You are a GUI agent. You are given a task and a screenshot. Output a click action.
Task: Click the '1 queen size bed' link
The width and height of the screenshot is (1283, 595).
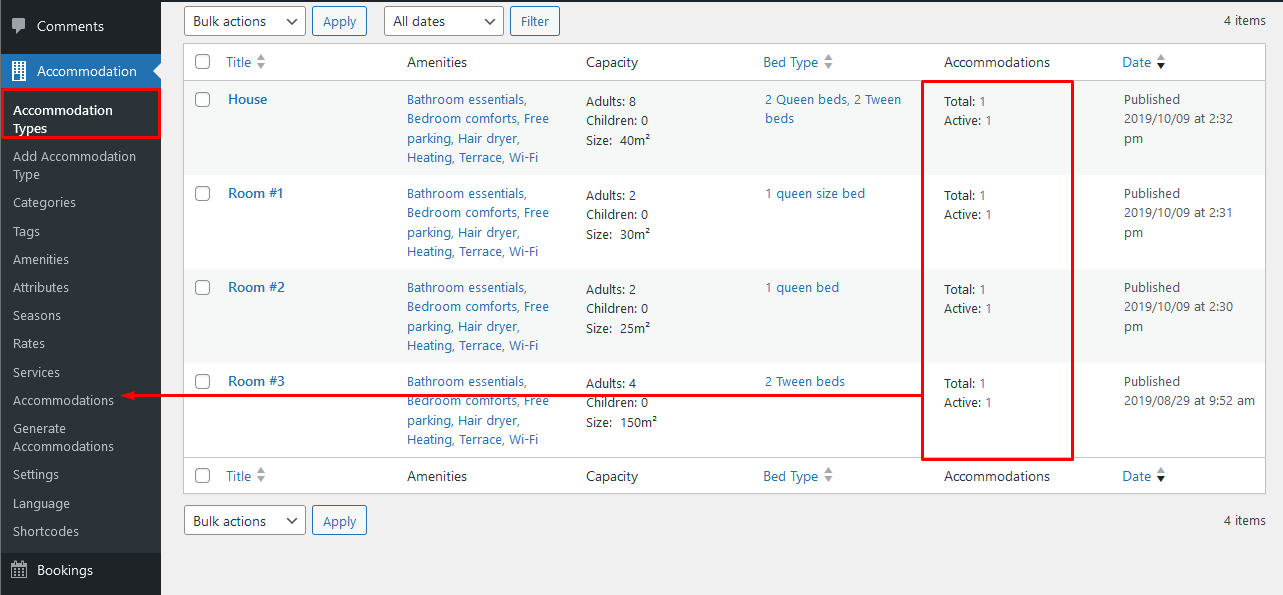[815, 193]
